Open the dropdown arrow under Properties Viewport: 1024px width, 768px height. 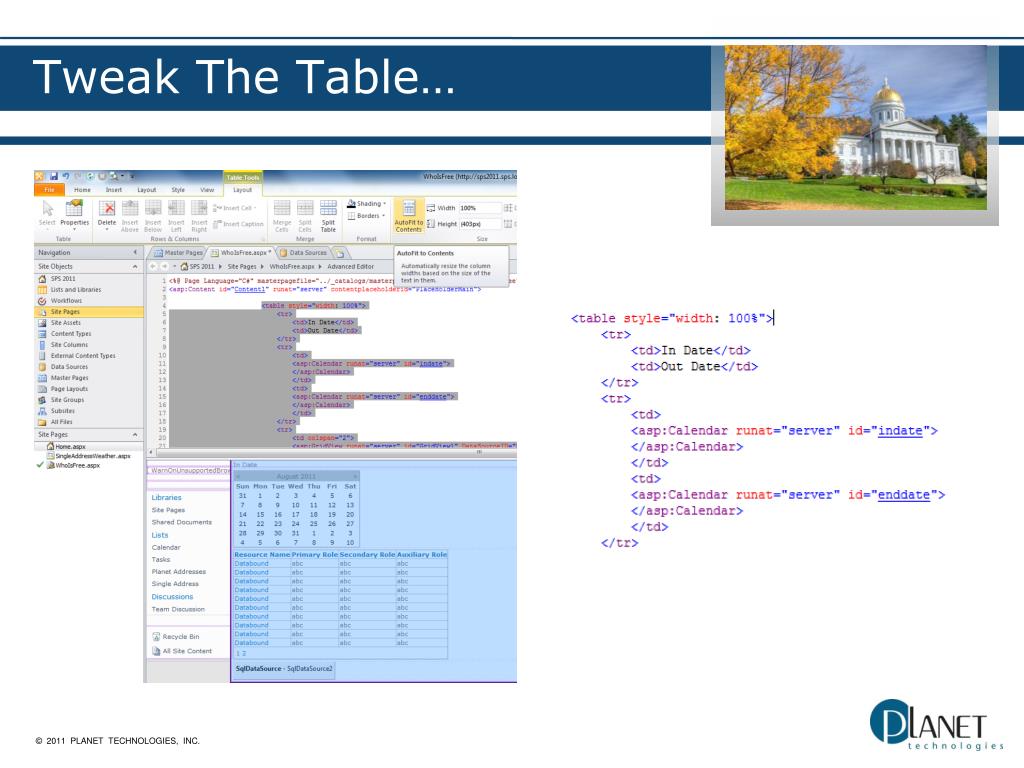coord(74,230)
